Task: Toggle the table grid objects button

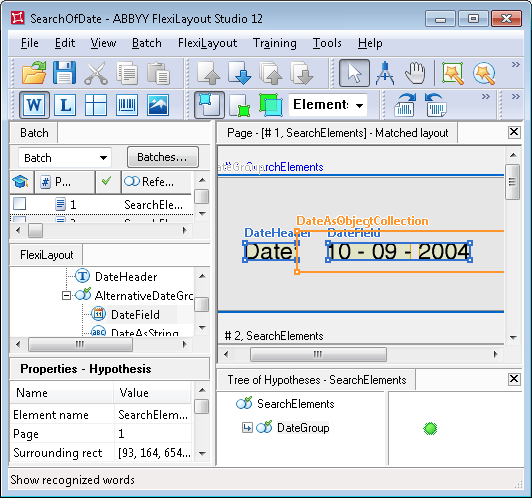Action: click(x=96, y=104)
